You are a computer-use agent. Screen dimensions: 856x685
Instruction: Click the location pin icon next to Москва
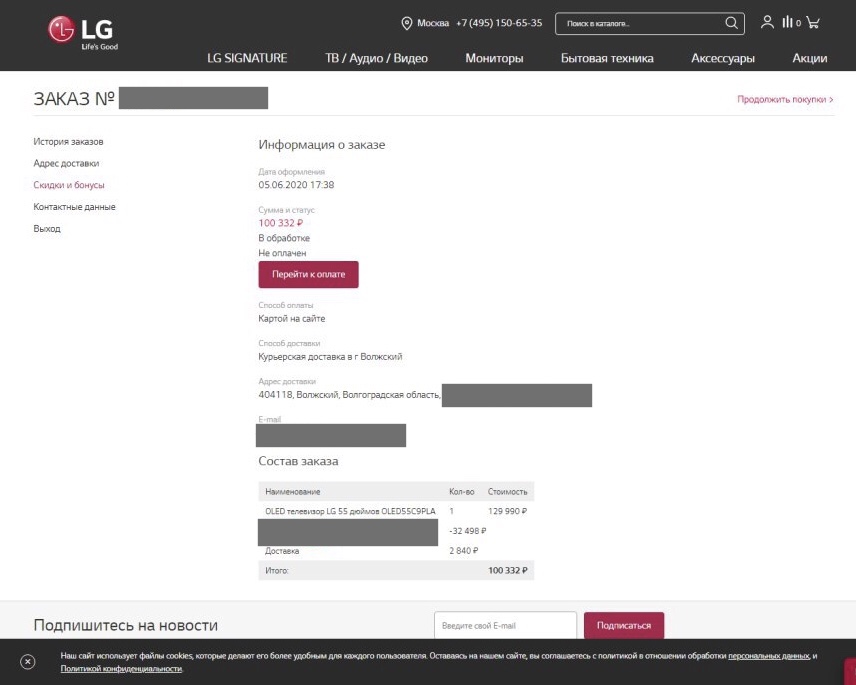[x=407, y=23]
